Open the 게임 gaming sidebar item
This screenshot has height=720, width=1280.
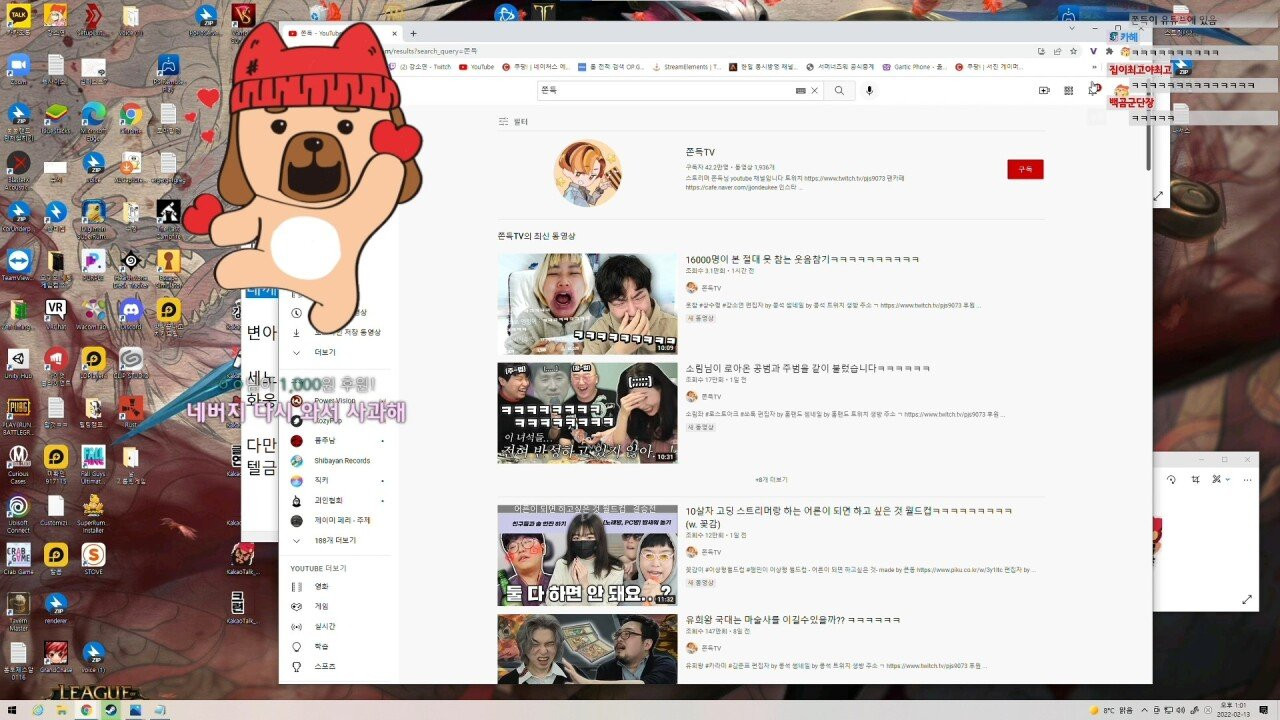click(x=320, y=606)
